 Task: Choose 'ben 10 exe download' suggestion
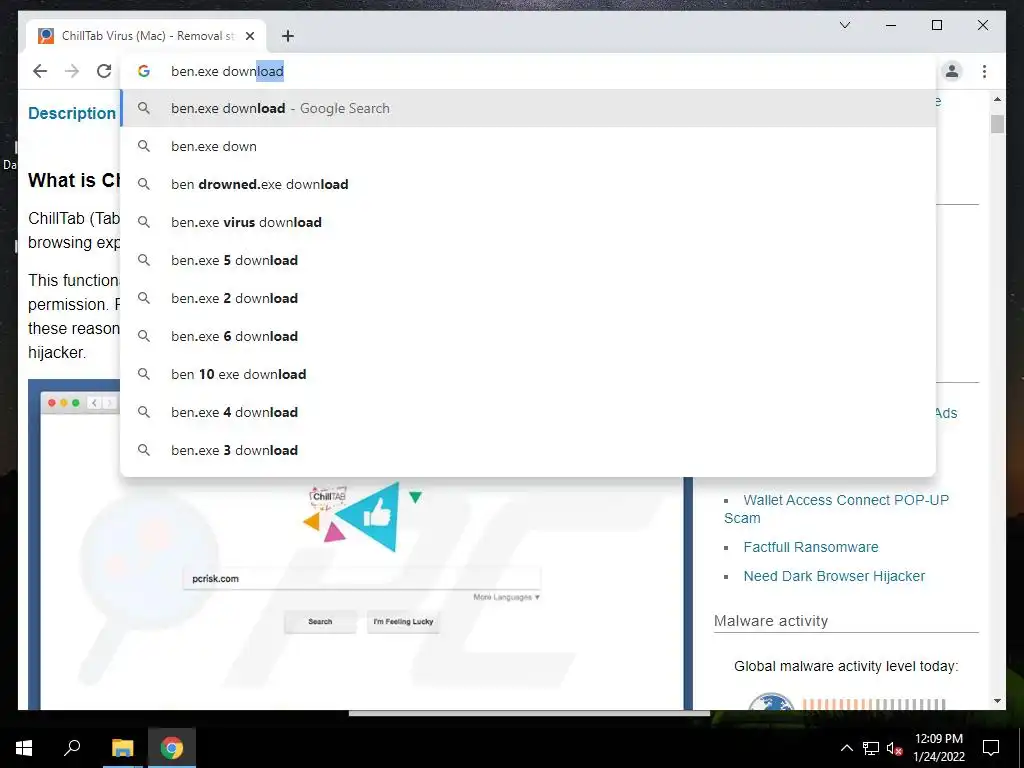[x=528, y=374]
